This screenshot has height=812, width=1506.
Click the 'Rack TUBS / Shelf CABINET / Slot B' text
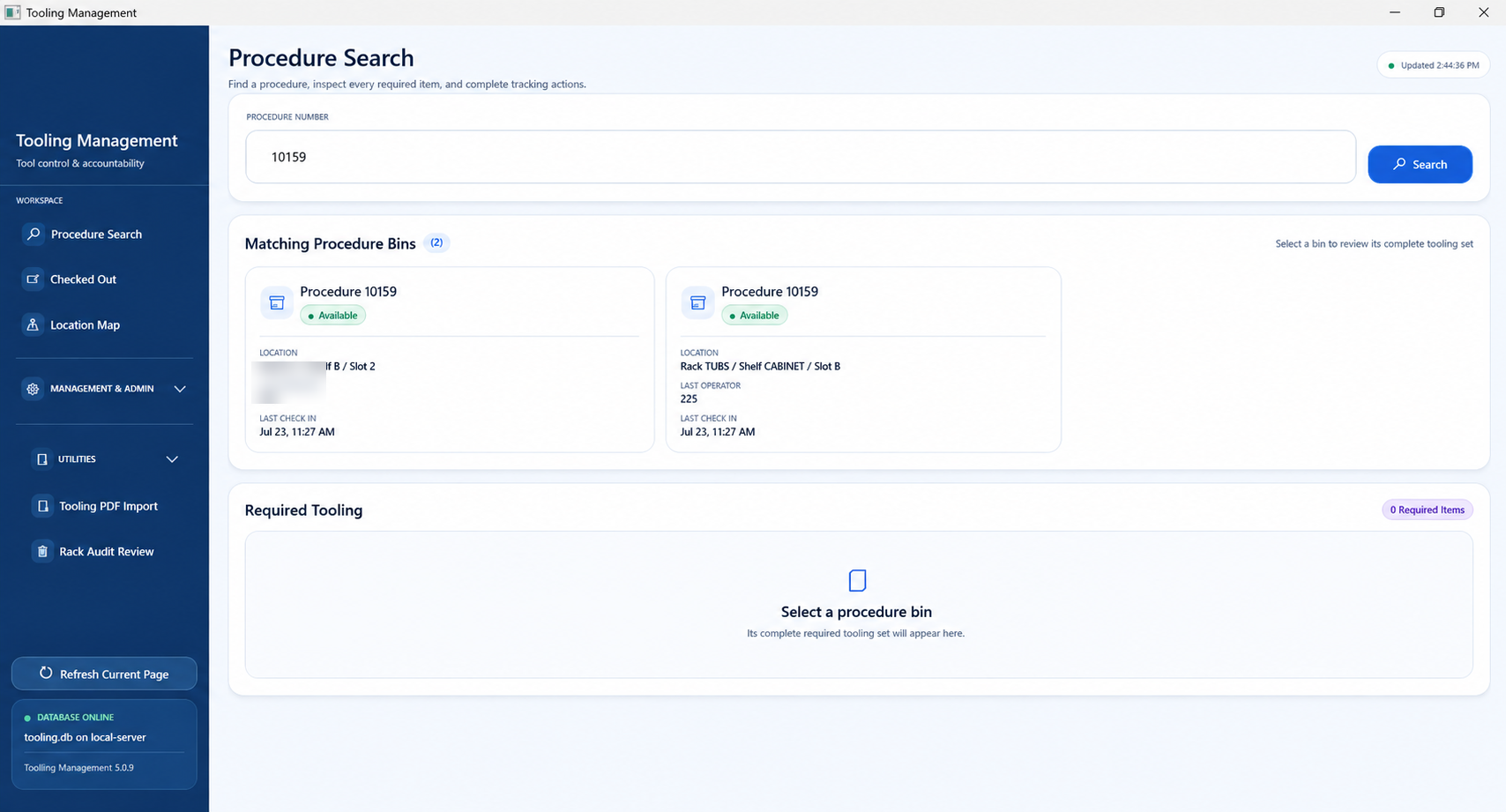[x=760, y=366]
